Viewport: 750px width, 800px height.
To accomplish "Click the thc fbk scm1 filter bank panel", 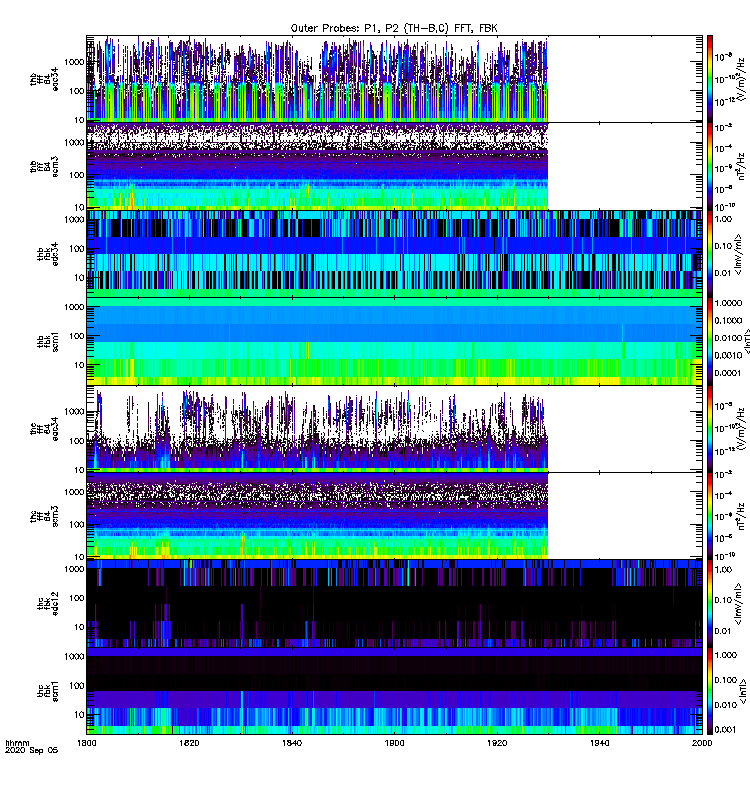I will [x=394, y=691].
